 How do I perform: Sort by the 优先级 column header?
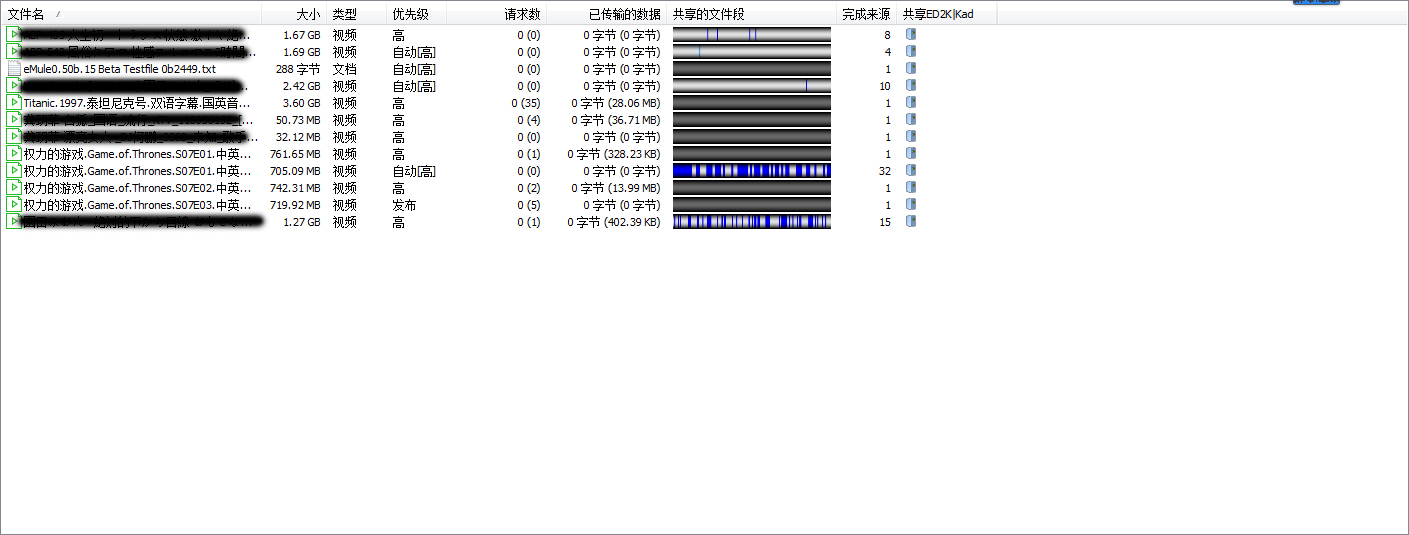416,14
